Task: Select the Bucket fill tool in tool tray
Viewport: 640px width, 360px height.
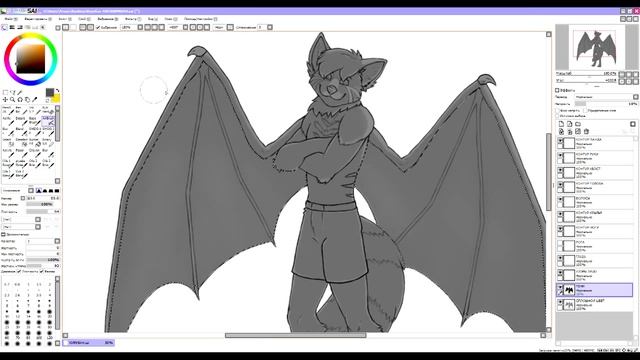Action: 36,142
